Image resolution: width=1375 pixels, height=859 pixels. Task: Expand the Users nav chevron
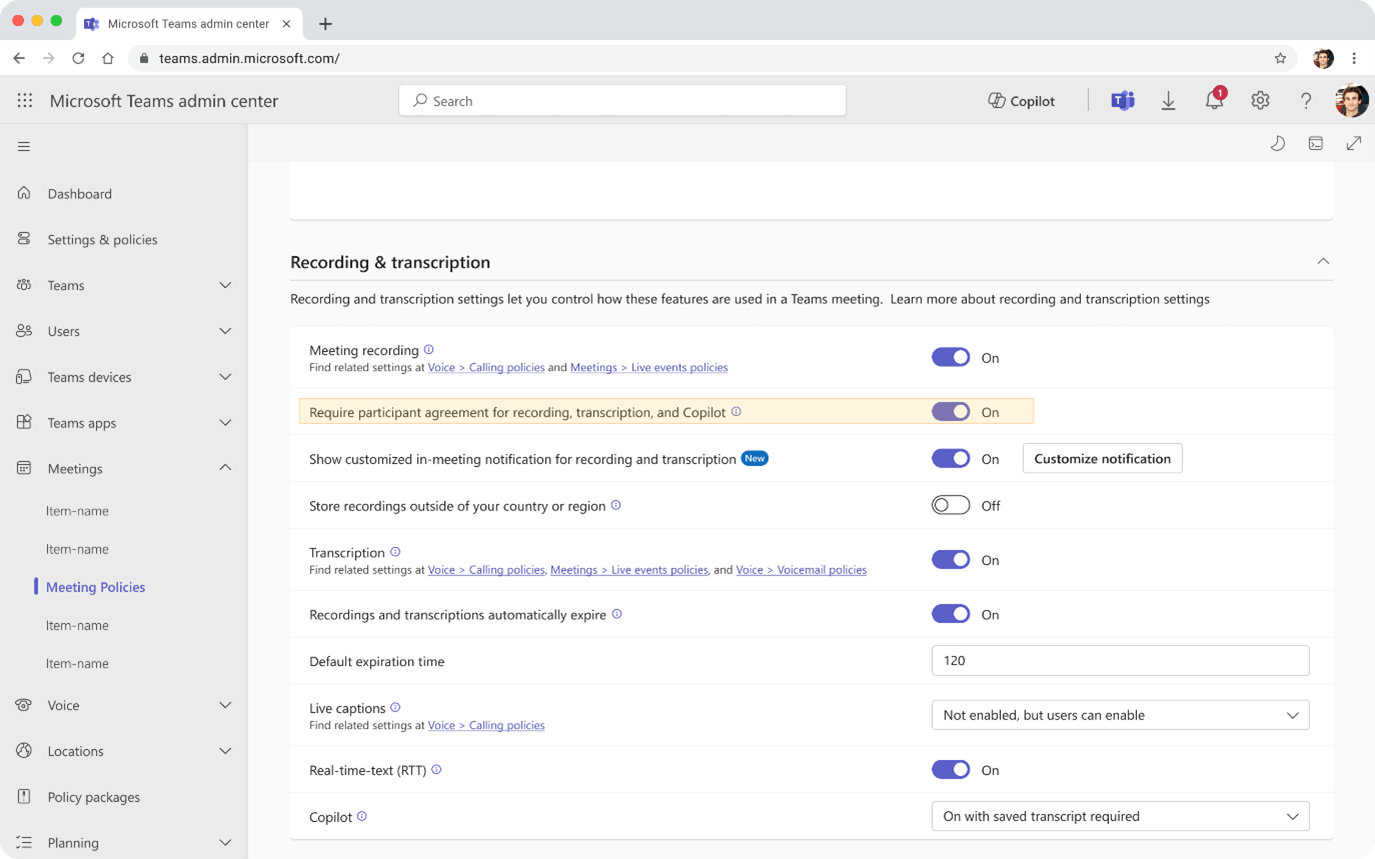coord(225,331)
